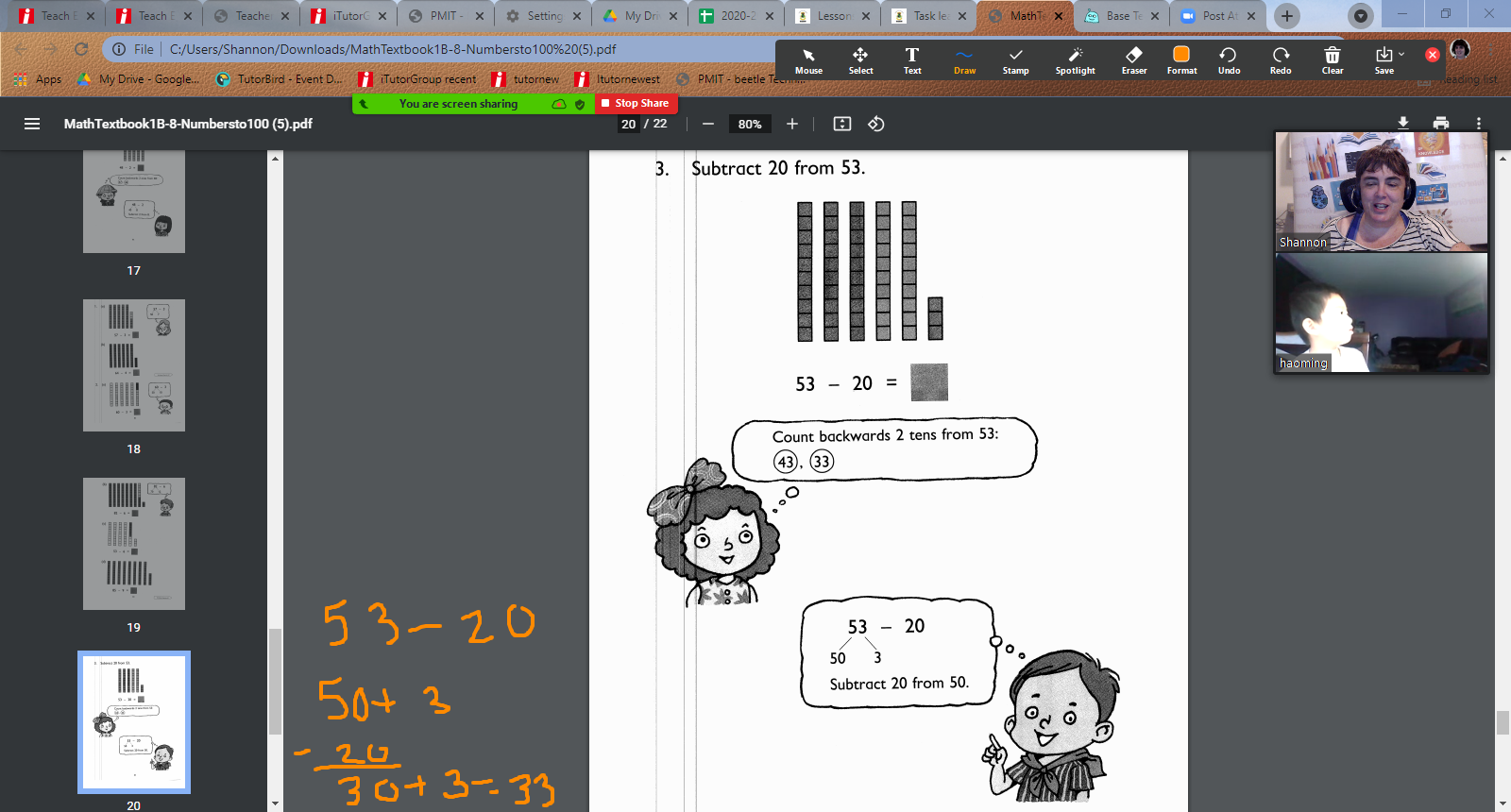
Task: Fit PDF to page
Action: (842, 124)
